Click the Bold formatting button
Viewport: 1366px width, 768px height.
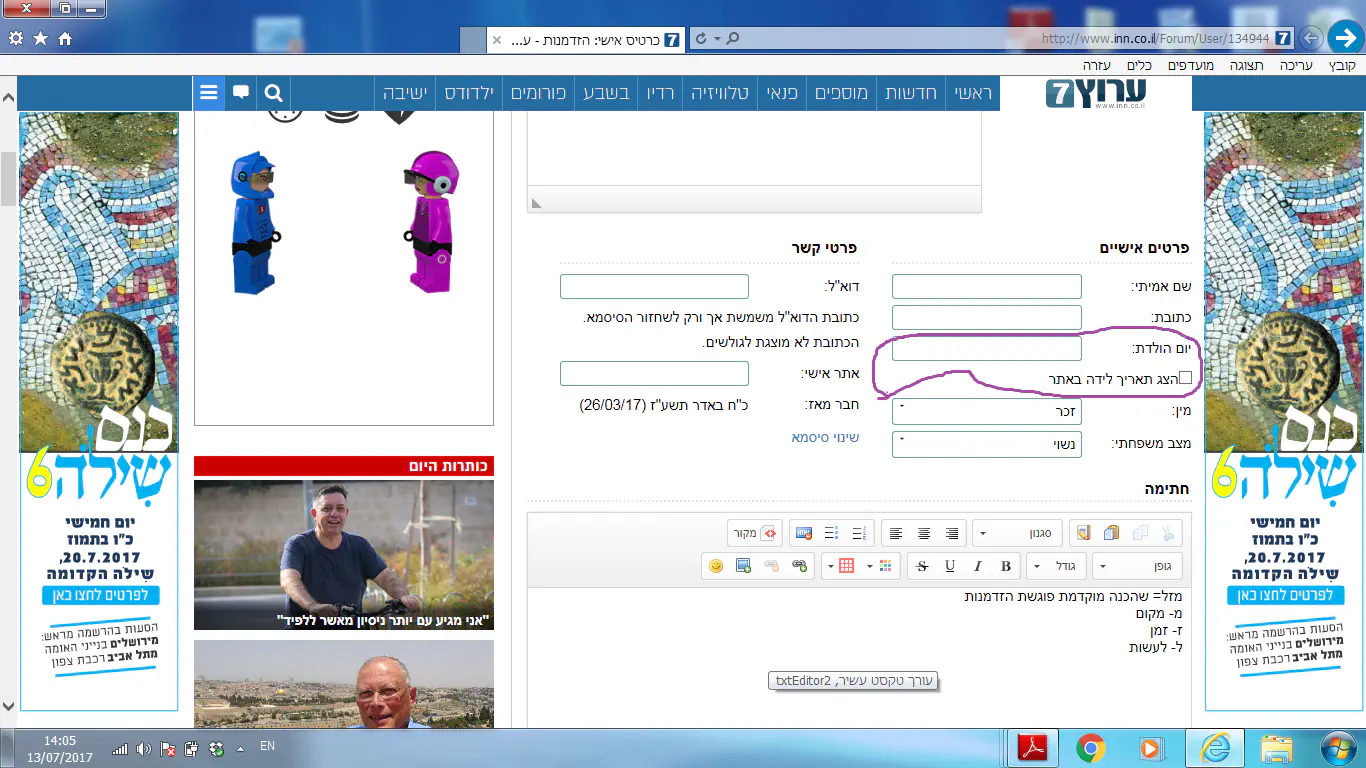(x=1006, y=566)
